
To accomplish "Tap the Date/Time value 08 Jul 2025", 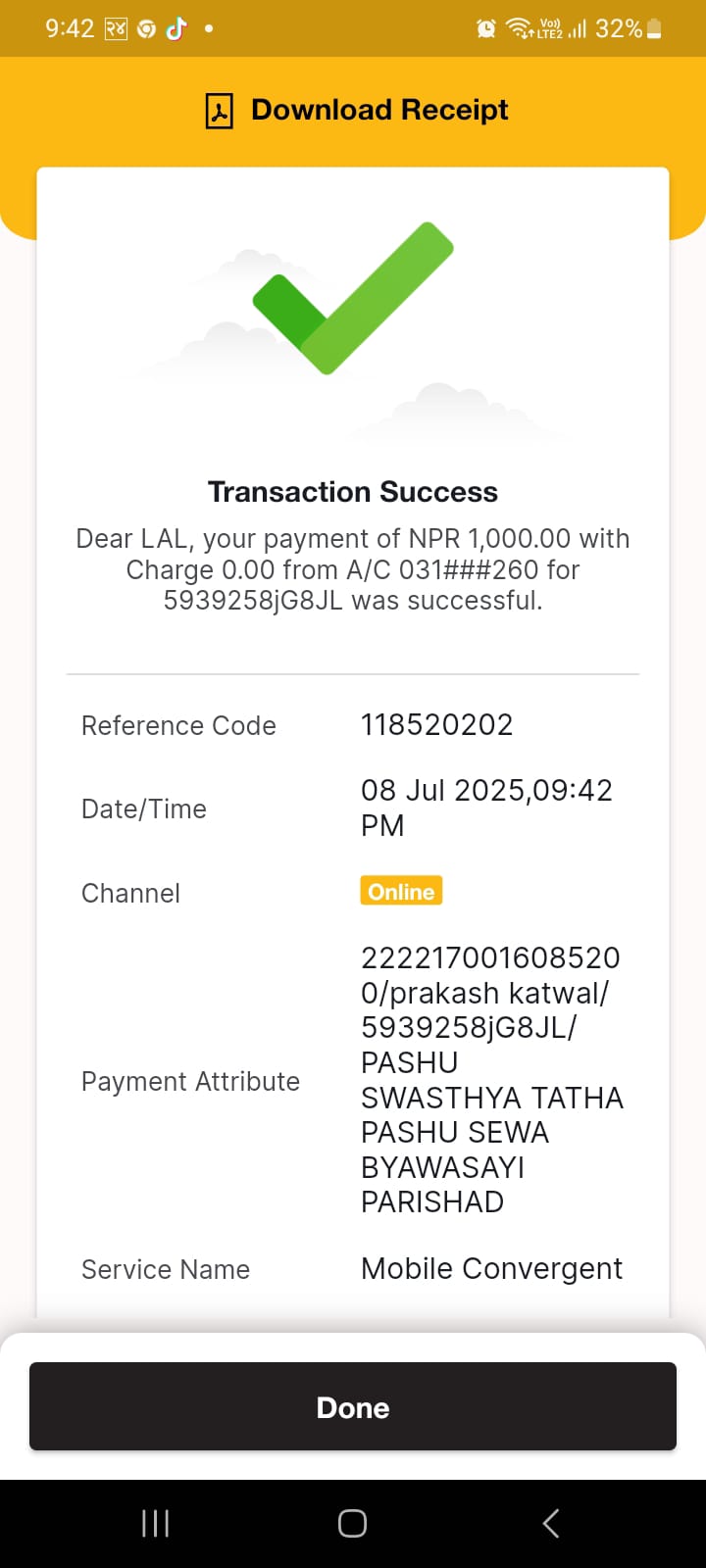I will pos(486,808).
